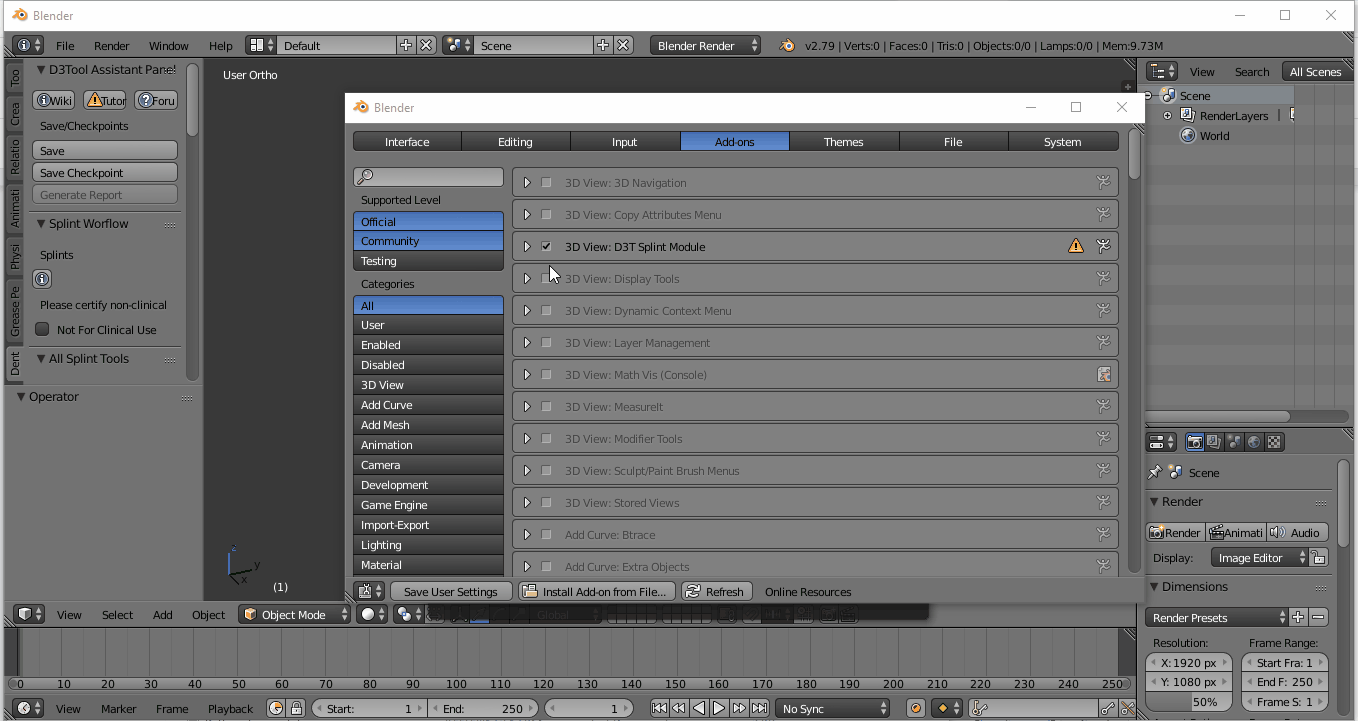
Task: Click the info button under Splints label
Action: (42, 279)
